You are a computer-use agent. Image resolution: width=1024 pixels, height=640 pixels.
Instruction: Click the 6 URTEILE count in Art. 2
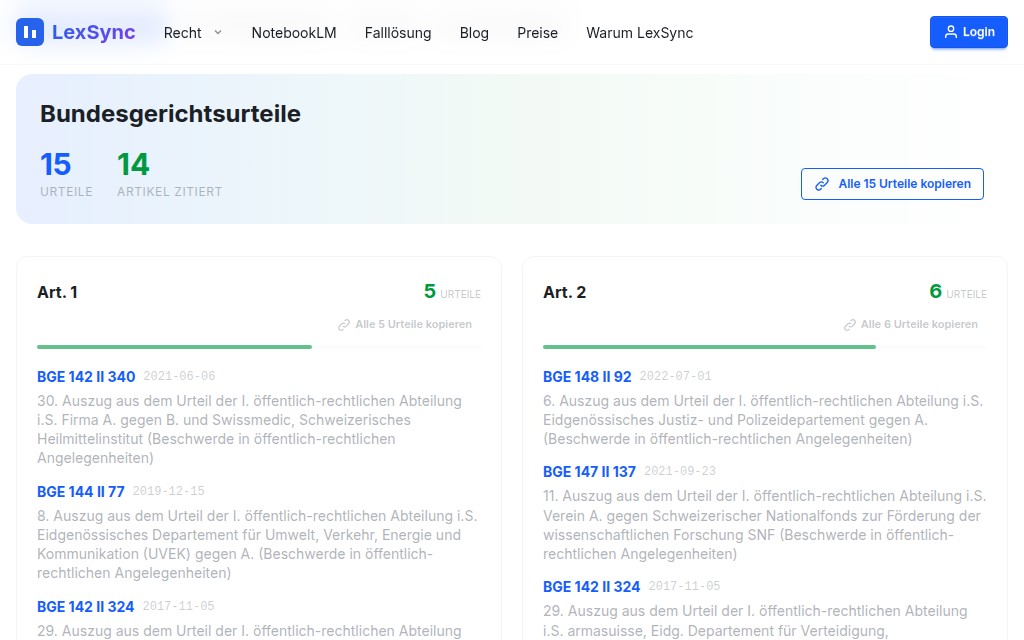tap(958, 292)
